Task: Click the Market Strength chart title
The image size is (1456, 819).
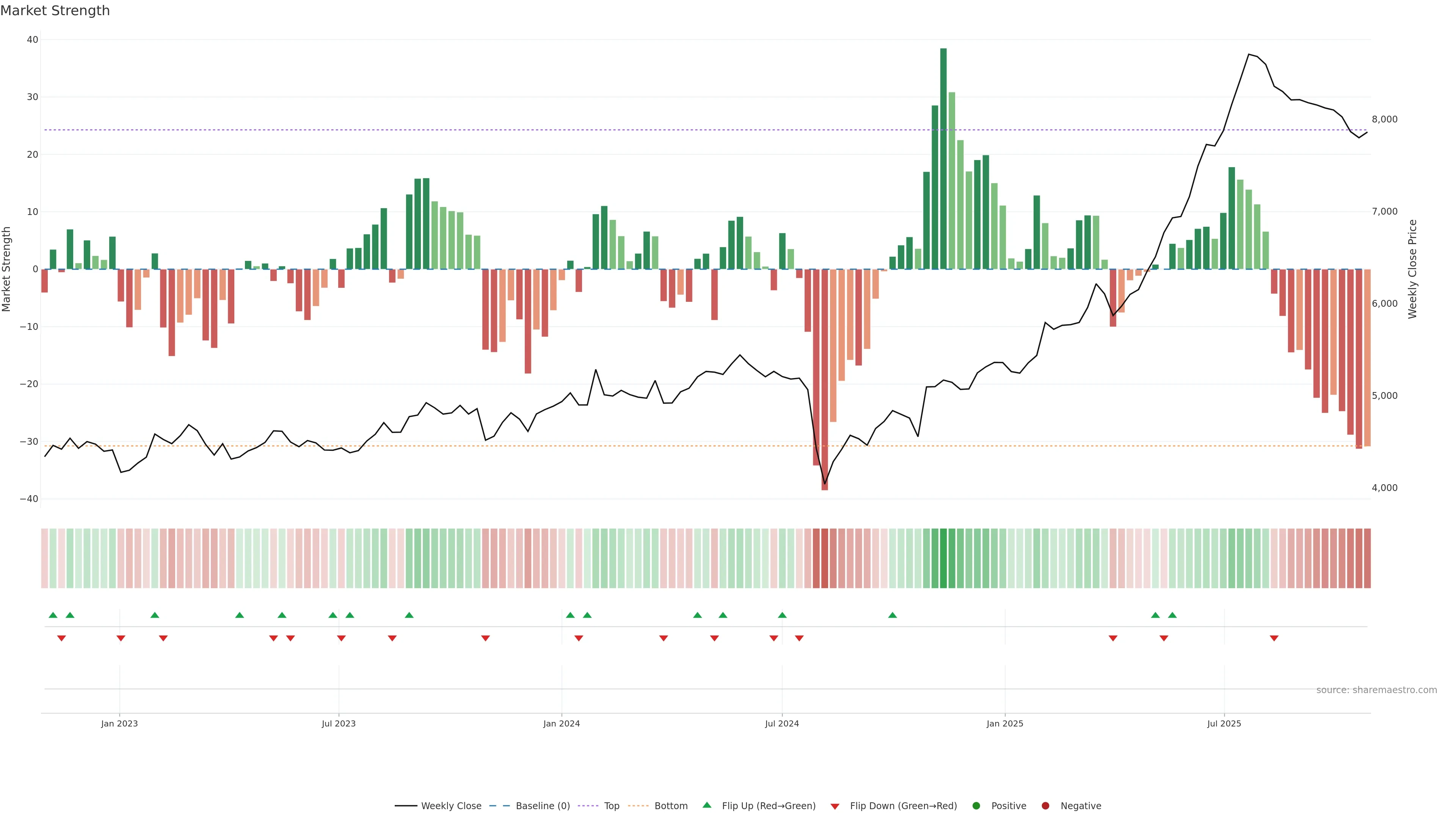Action: [55, 11]
